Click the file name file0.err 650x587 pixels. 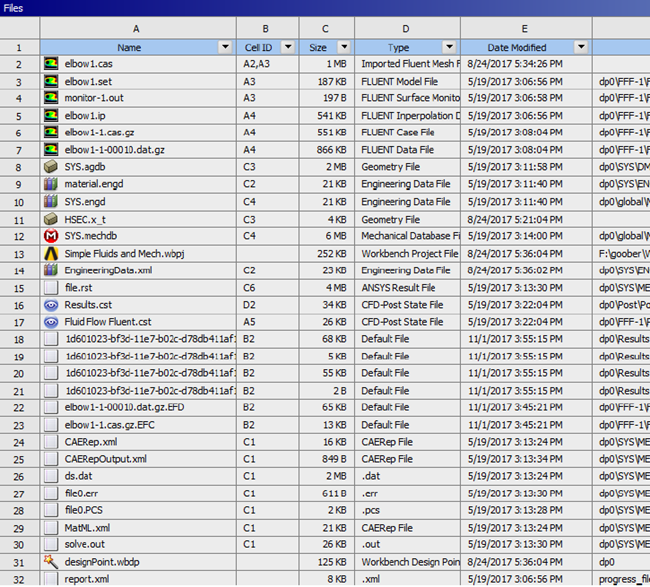81,493
